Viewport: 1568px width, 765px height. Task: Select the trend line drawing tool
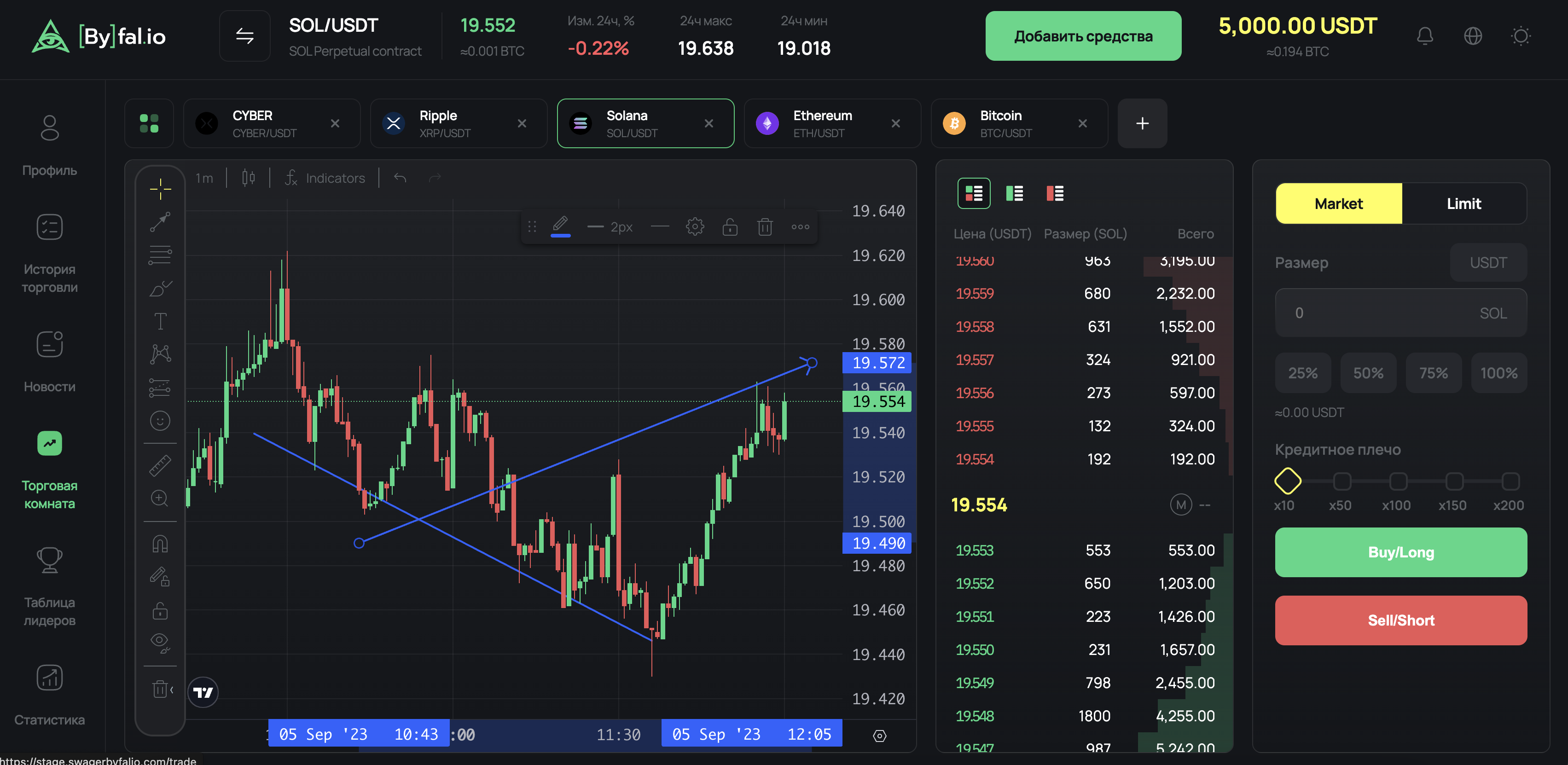click(160, 222)
